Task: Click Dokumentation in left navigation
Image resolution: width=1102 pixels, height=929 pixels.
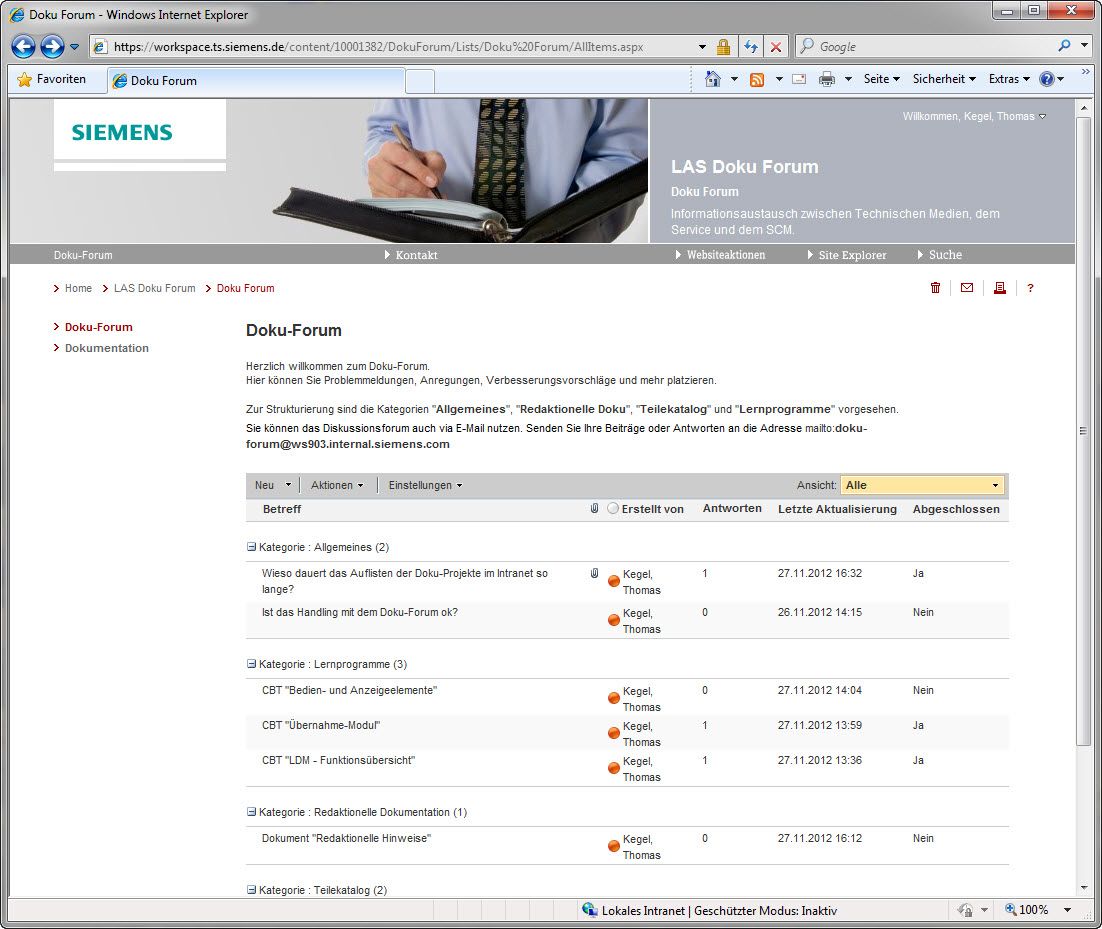Action: 106,348
